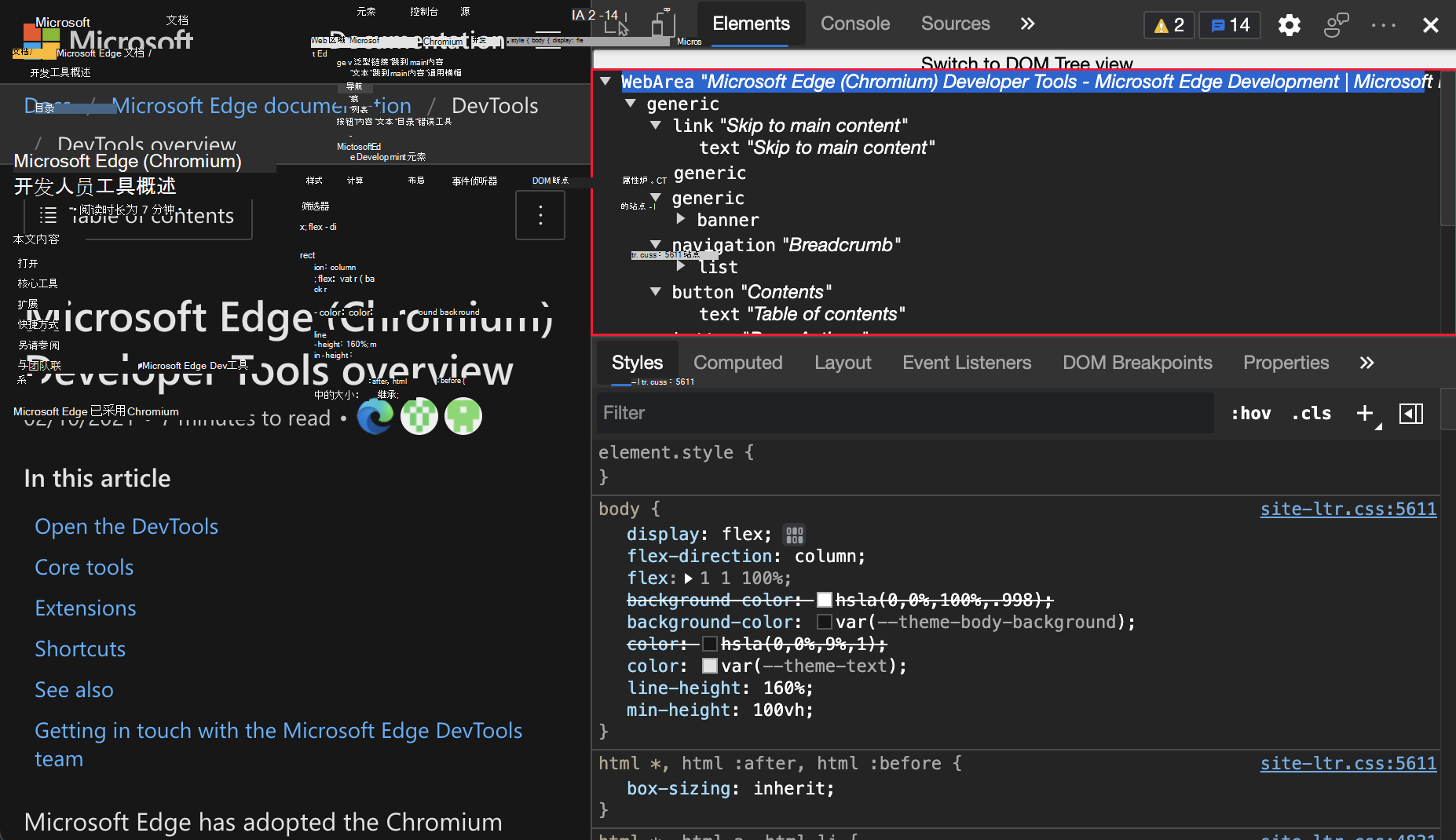
Task: Open the Styles tab
Action: [637, 363]
